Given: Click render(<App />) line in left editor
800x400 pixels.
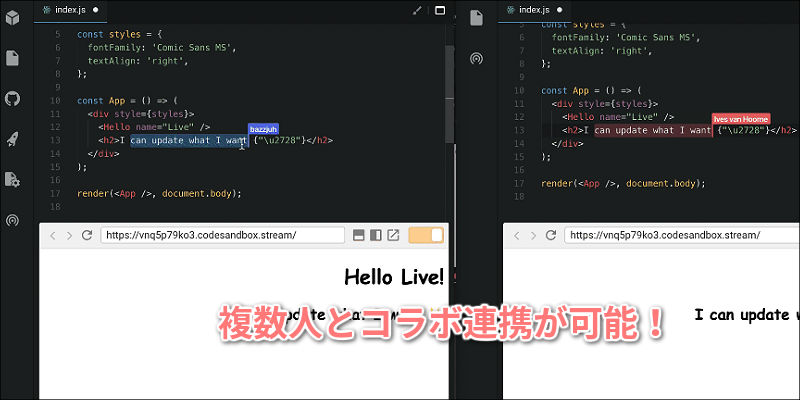Looking at the screenshot, I should [x=159, y=193].
